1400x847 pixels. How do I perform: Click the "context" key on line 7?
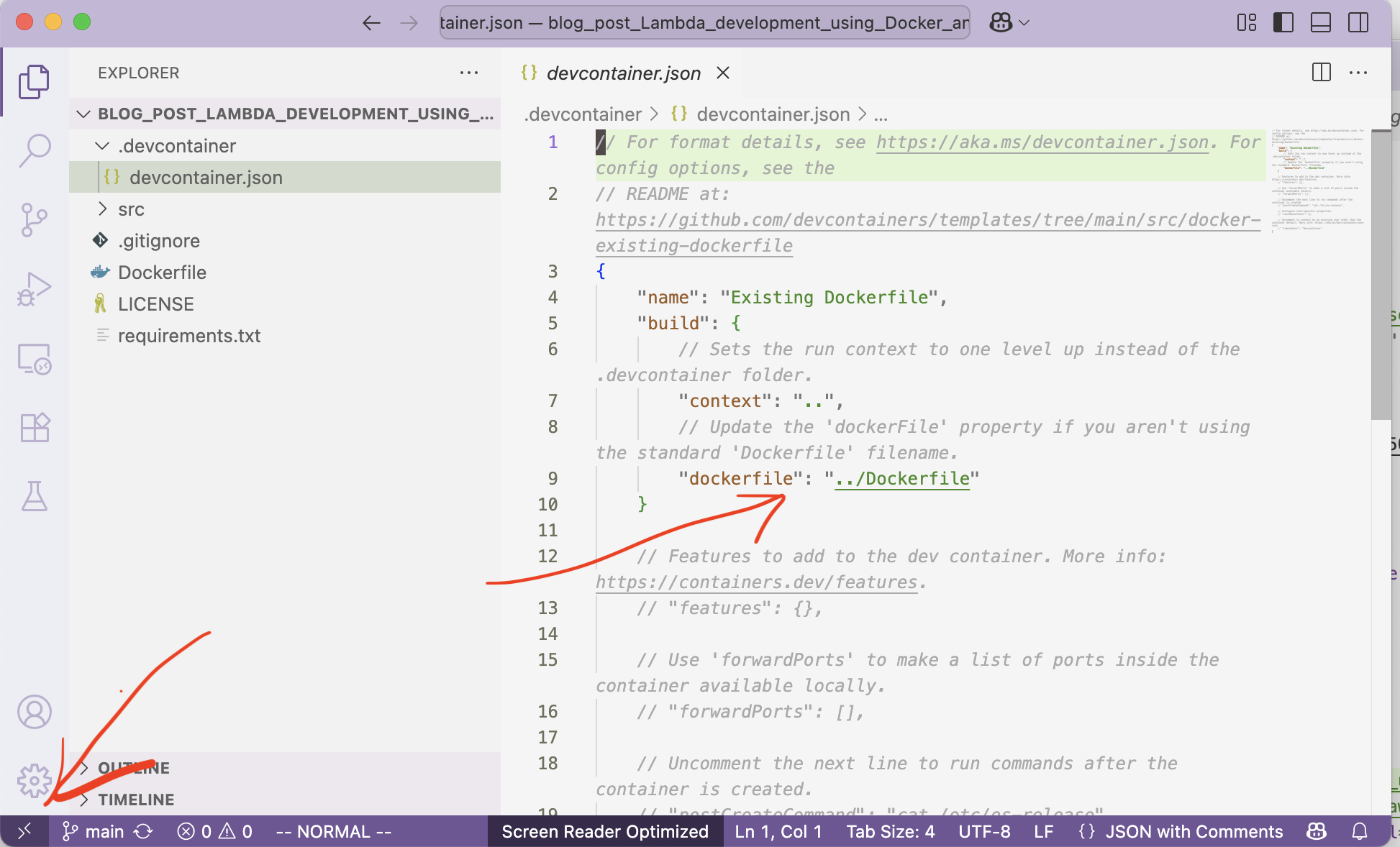724,401
